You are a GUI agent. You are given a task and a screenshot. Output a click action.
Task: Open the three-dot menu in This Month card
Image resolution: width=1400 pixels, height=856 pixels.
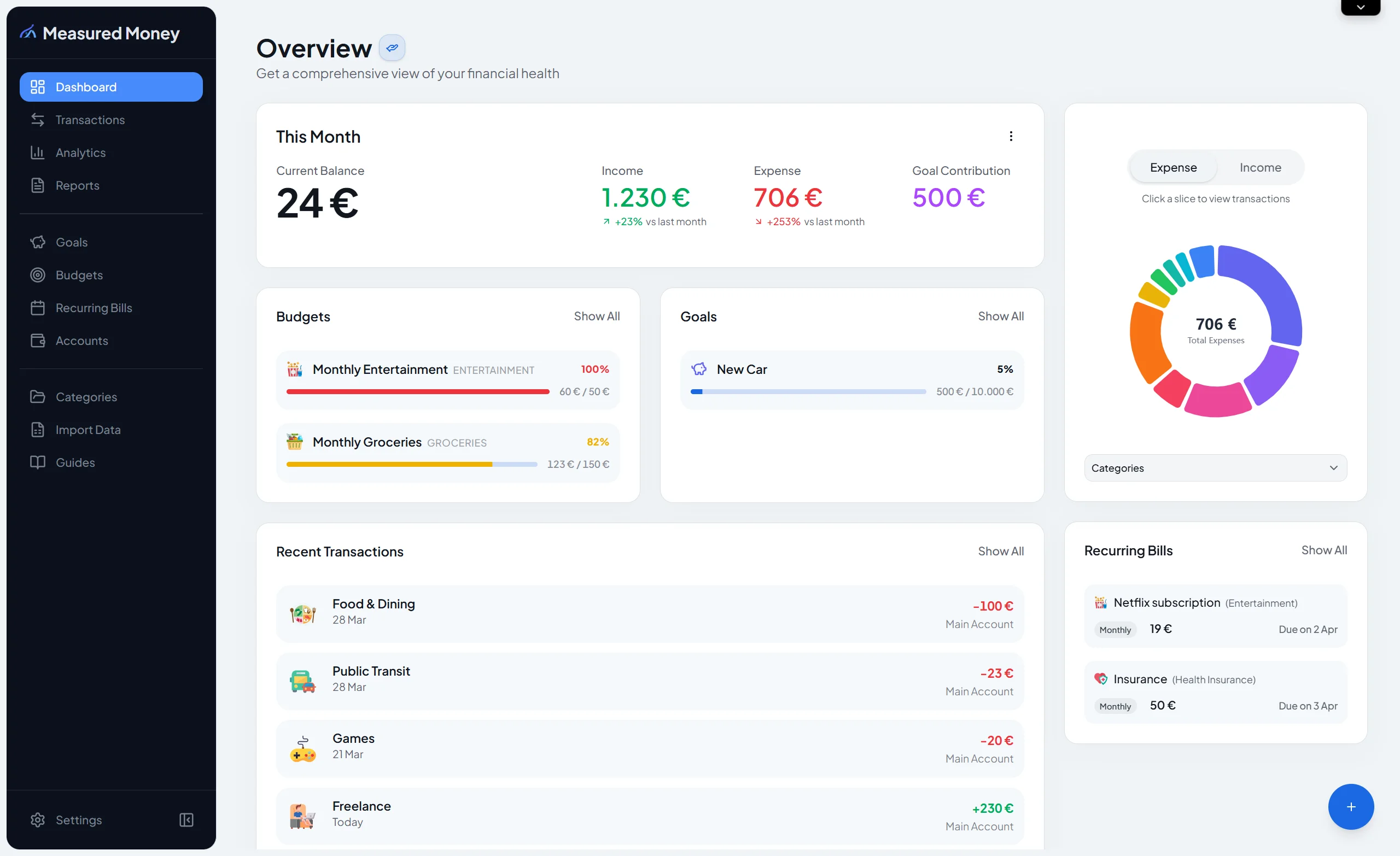(1011, 136)
